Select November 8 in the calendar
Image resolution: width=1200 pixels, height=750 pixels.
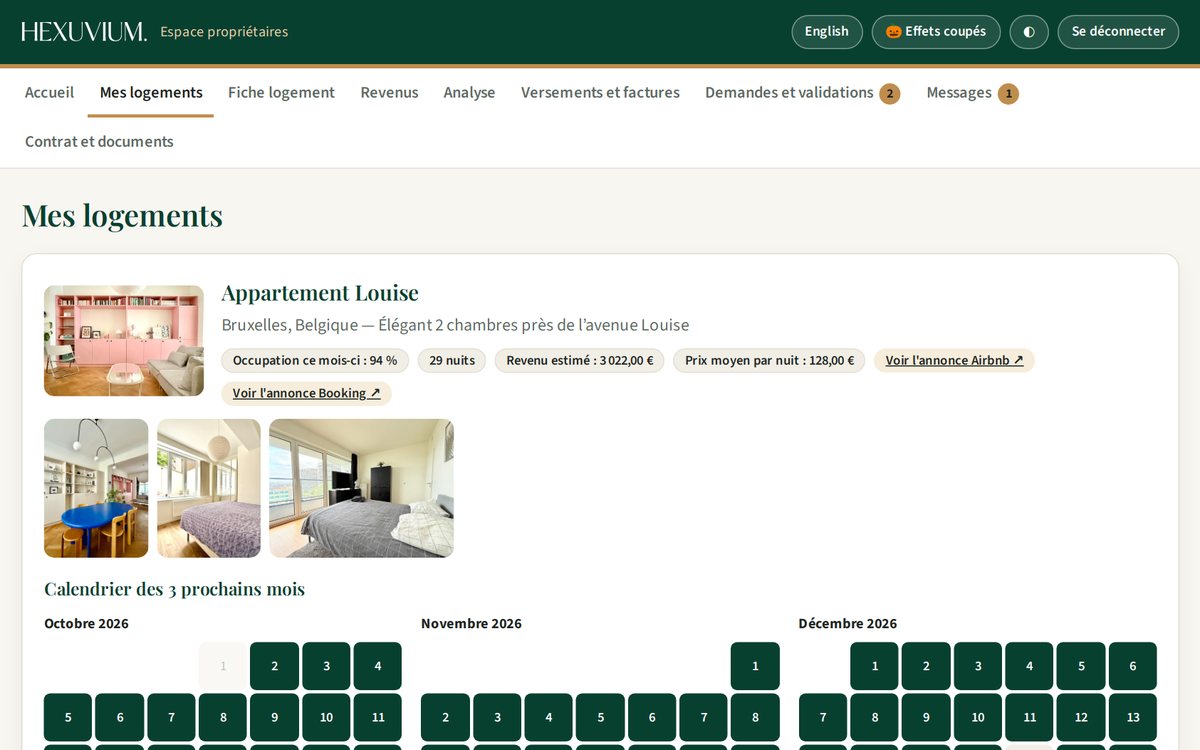click(755, 717)
